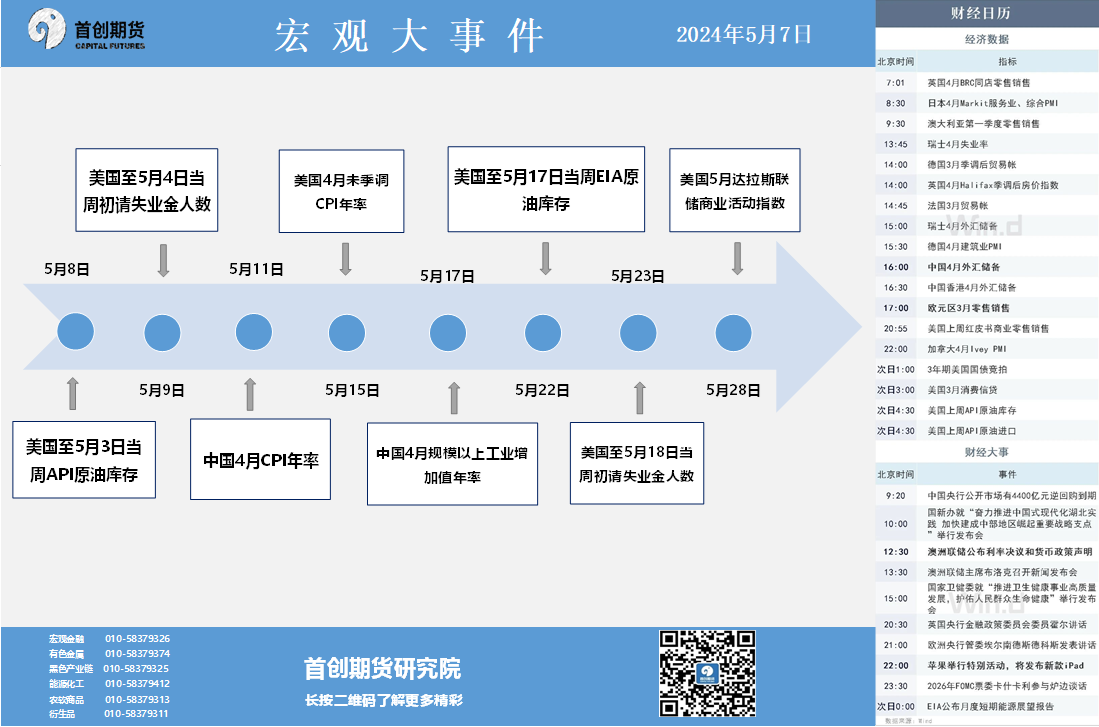Click the 能源化工 phone number 010-58379412
Screen dimensions: 1099x727
pos(137,684)
